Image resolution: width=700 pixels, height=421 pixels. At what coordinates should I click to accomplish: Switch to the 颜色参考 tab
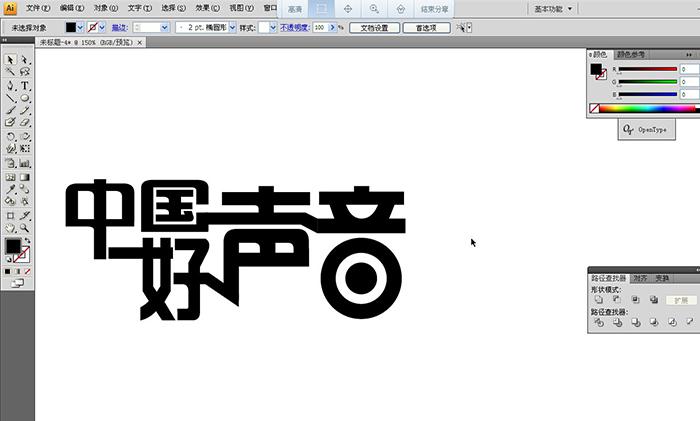(x=630, y=54)
